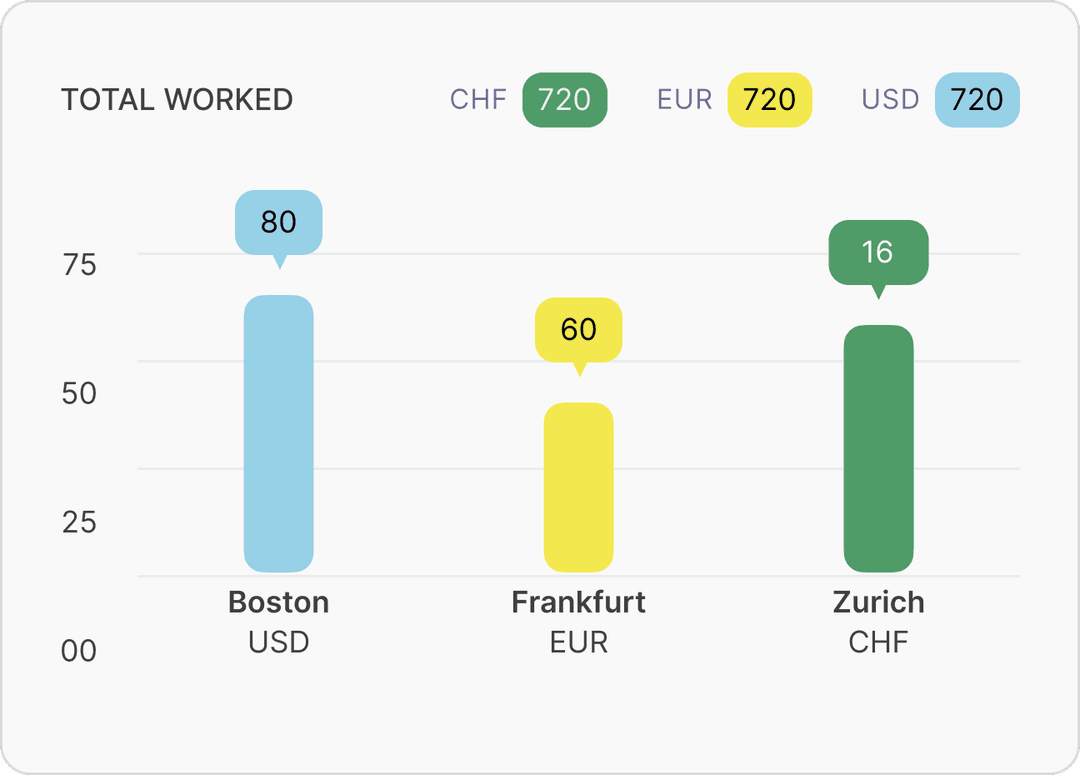Select the blue Boston bar
Viewport: 1080px width, 775px height.
click(x=279, y=434)
